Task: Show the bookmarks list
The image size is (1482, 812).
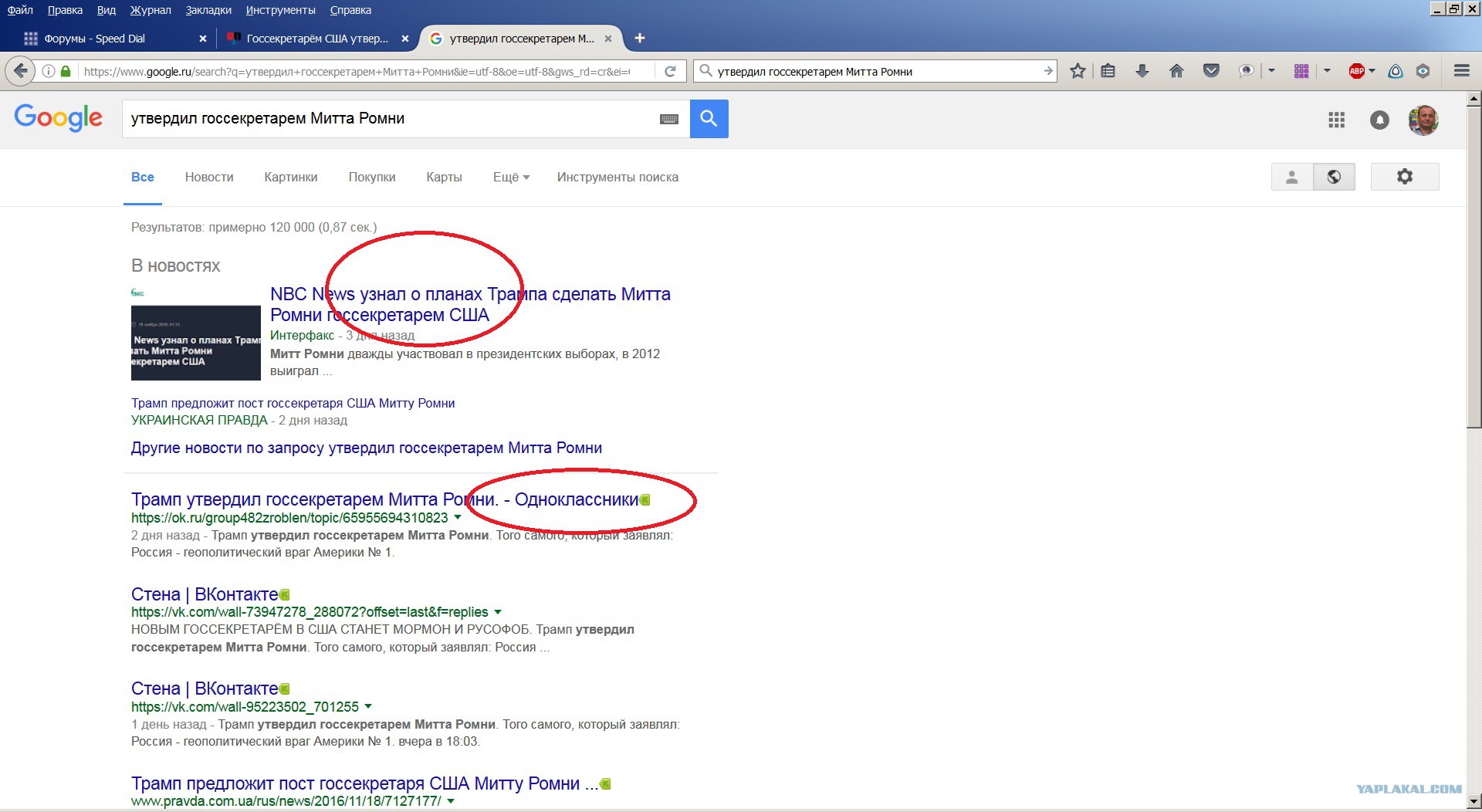Action: pos(1108,71)
